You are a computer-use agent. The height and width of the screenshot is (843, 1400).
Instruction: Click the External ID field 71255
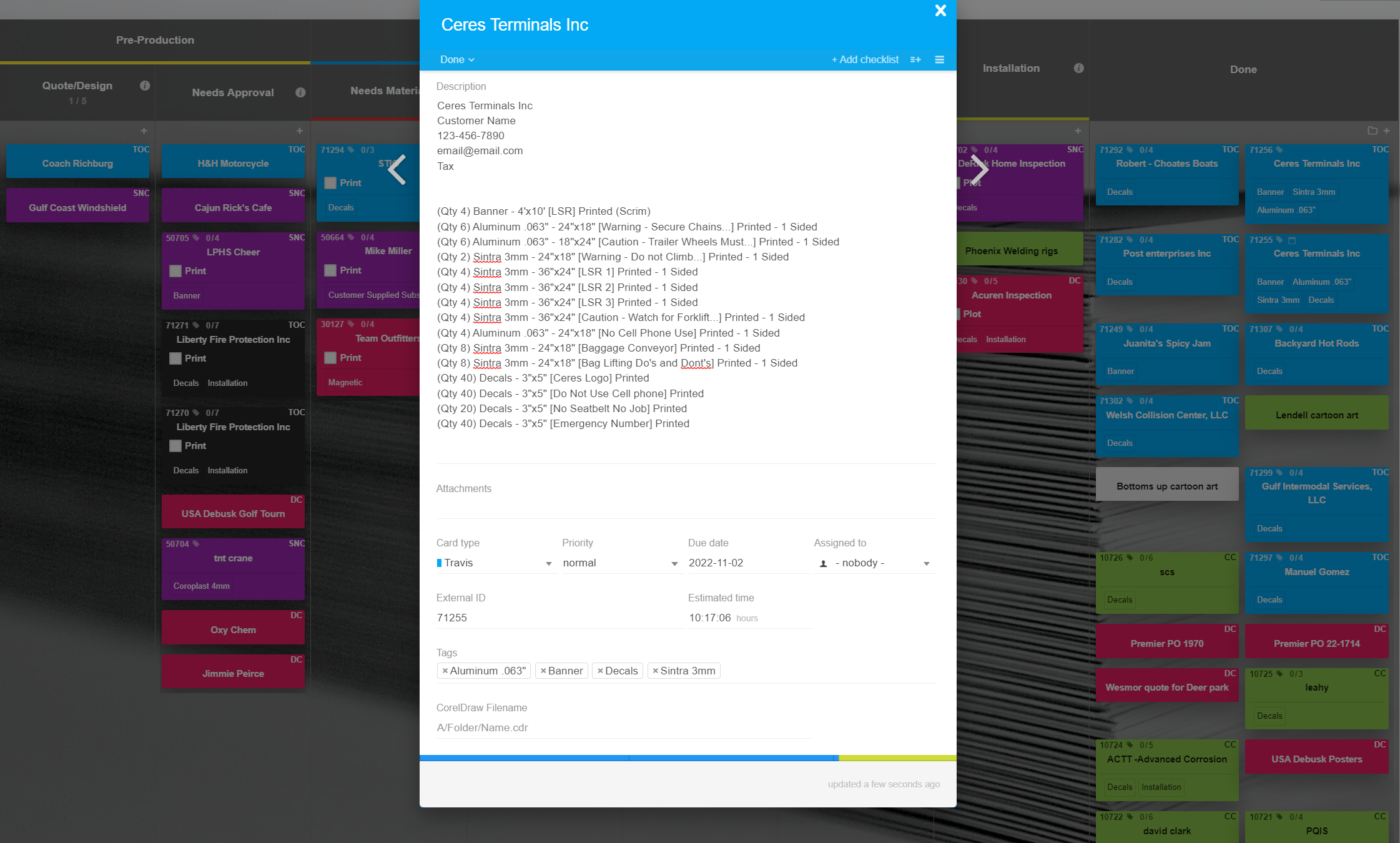tap(560, 618)
